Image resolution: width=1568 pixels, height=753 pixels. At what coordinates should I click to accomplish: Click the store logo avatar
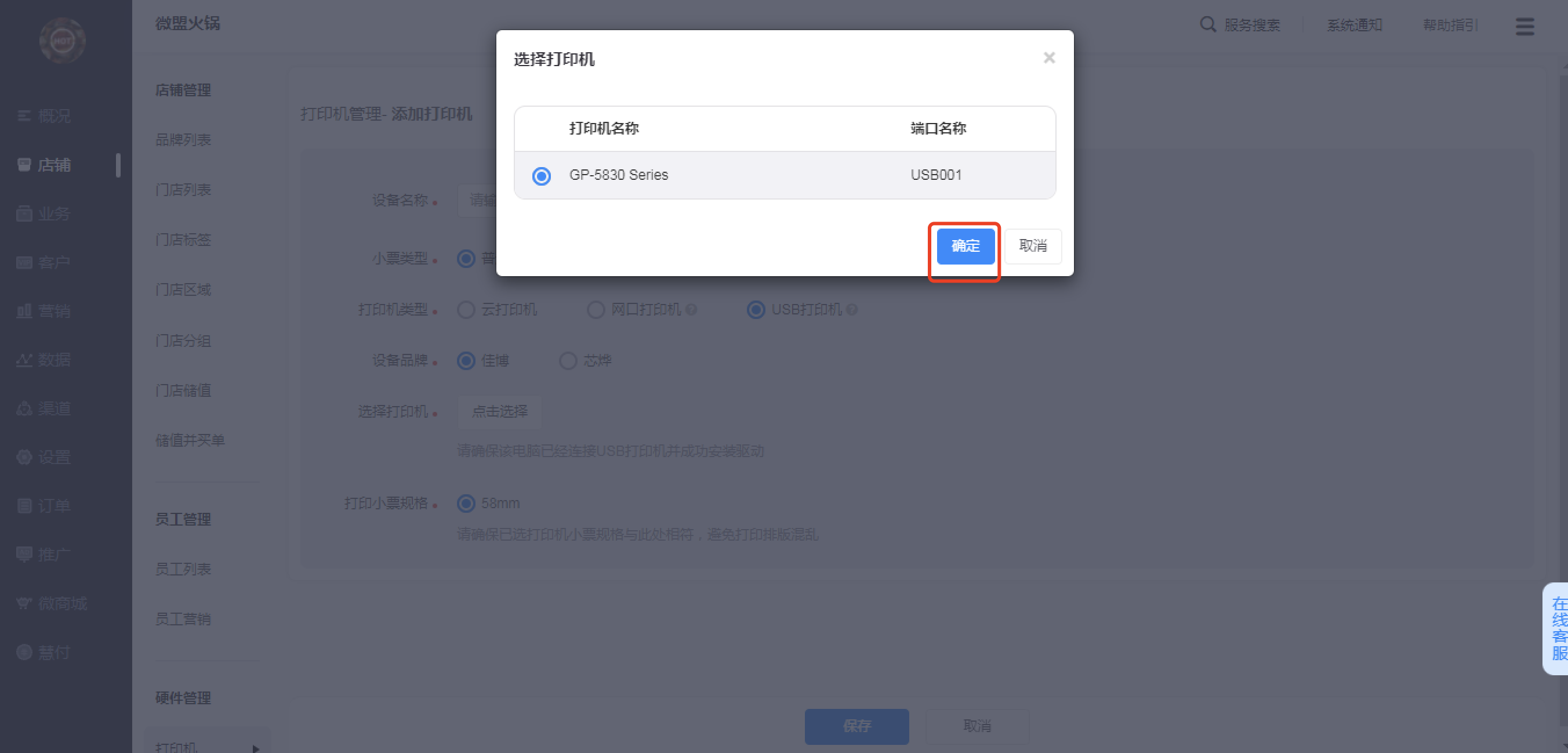coord(62,40)
